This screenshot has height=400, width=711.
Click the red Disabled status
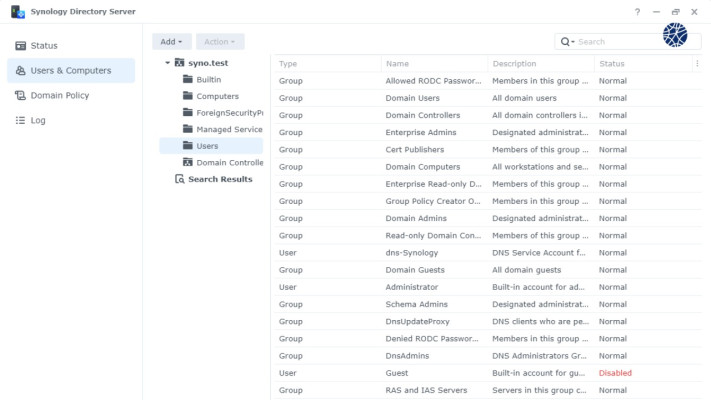(615, 374)
